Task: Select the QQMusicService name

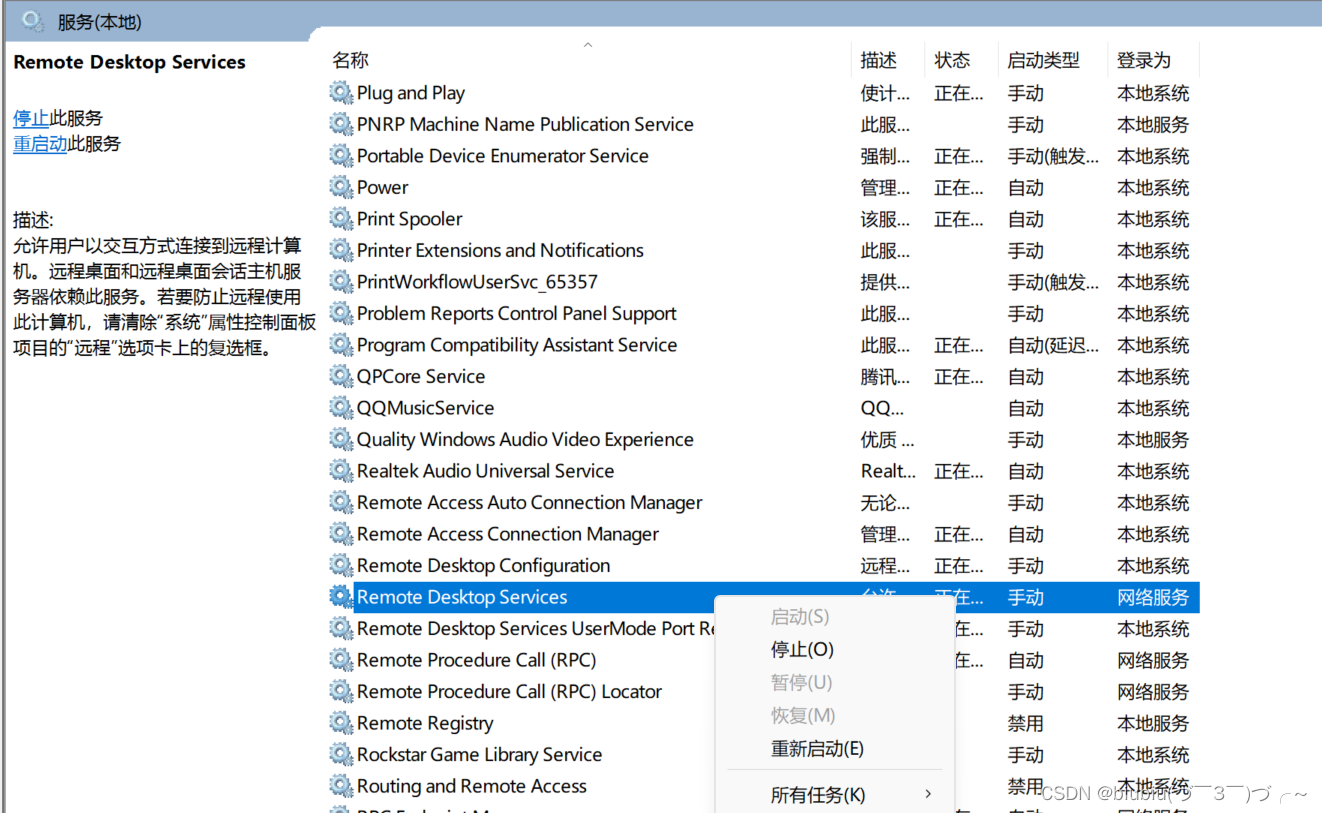Action: click(425, 408)
